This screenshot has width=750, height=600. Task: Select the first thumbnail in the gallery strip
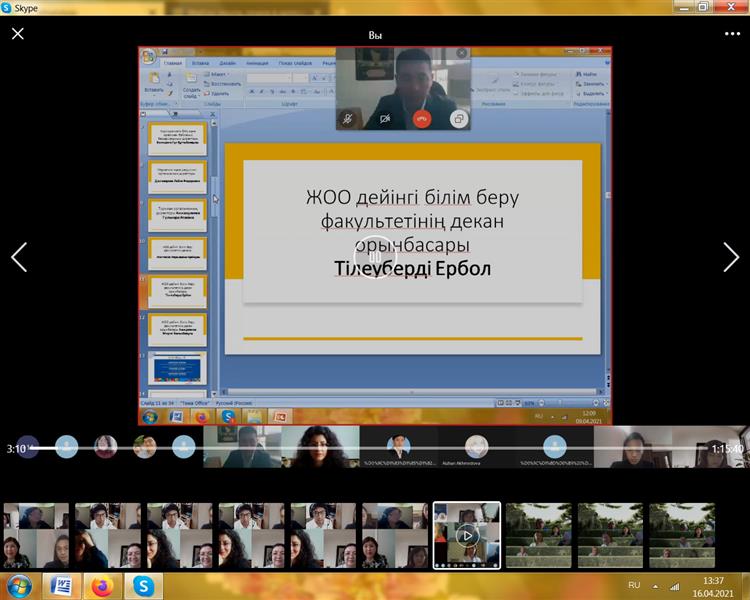[x=36, y=535]
